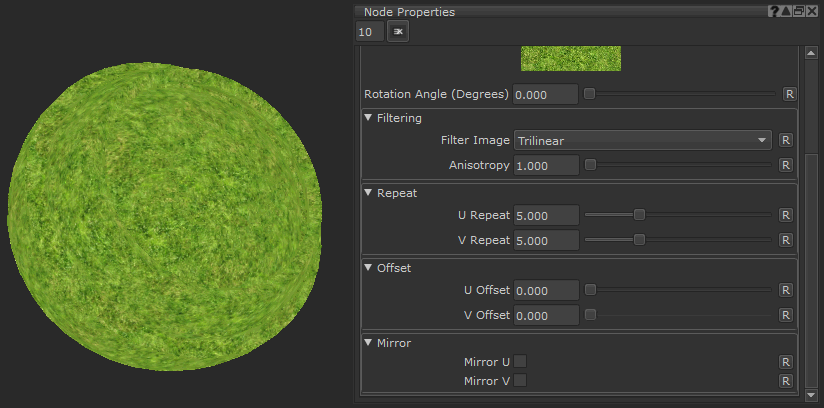824x408 pixels.
Task: Reset Mirror V using its R button
Action: pyautogui.click(x=785, y=381)
